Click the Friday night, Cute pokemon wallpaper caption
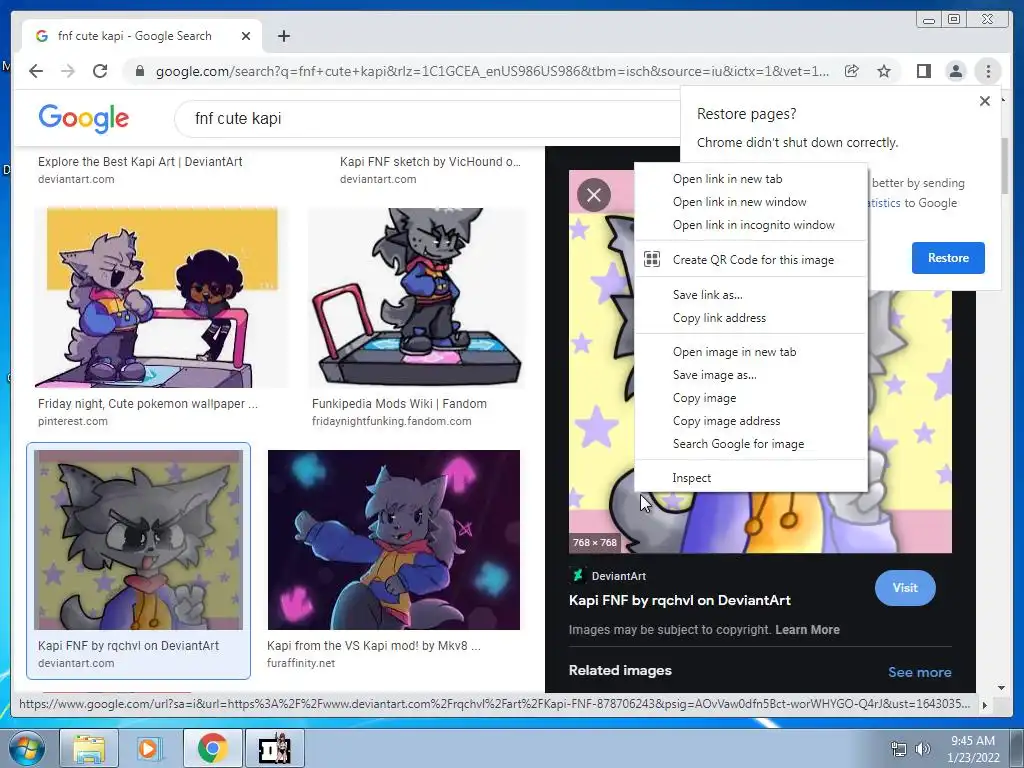The image size is (1024, 768). tap(148, 404)
